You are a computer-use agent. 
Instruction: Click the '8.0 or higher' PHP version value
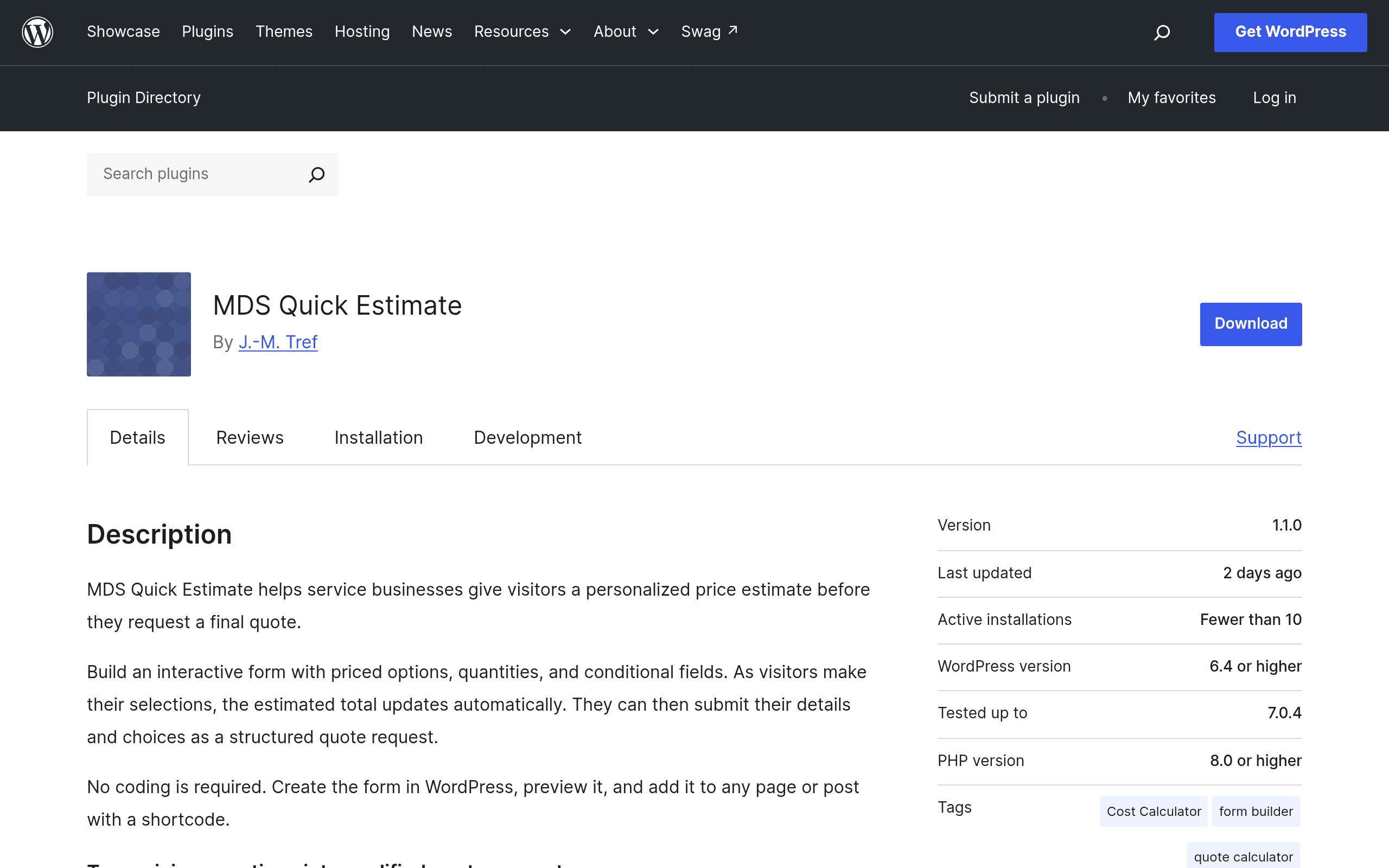tap(1256, 761)
